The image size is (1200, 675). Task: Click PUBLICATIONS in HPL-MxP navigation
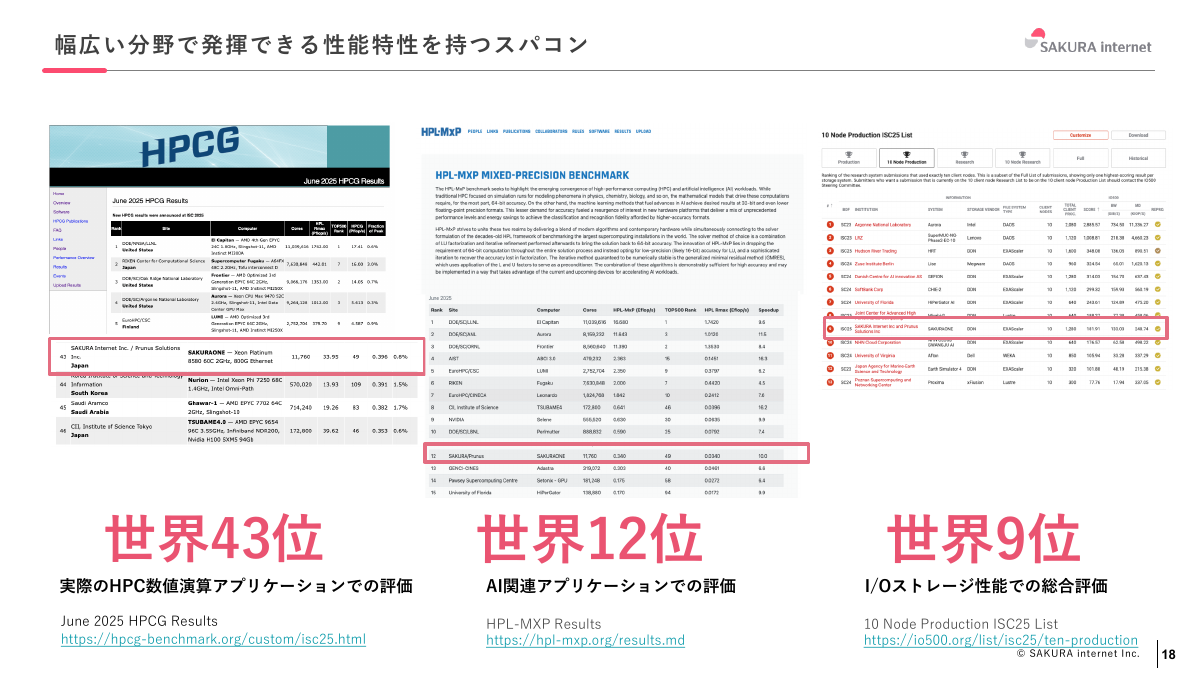pyautogui.click(x=516, y=131)
